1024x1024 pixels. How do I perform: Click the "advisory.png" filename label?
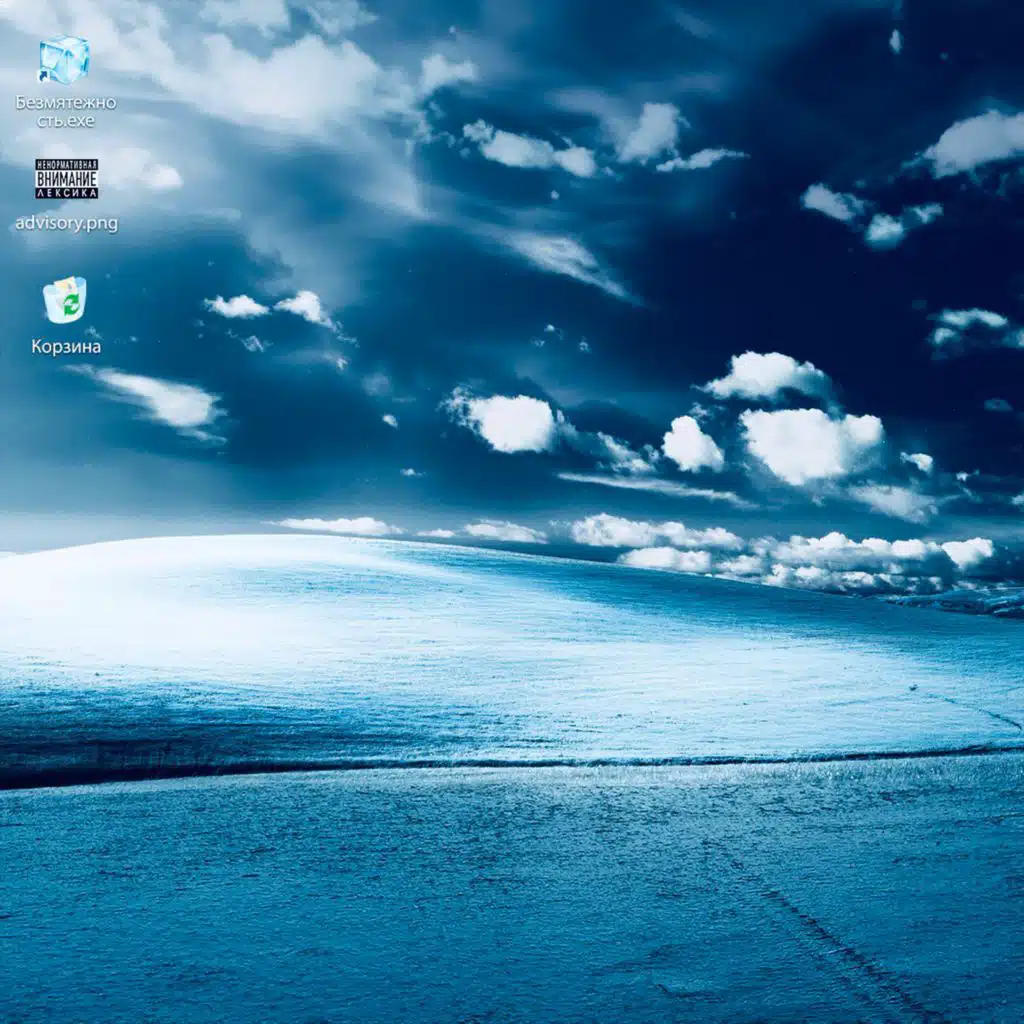(66, 223)
